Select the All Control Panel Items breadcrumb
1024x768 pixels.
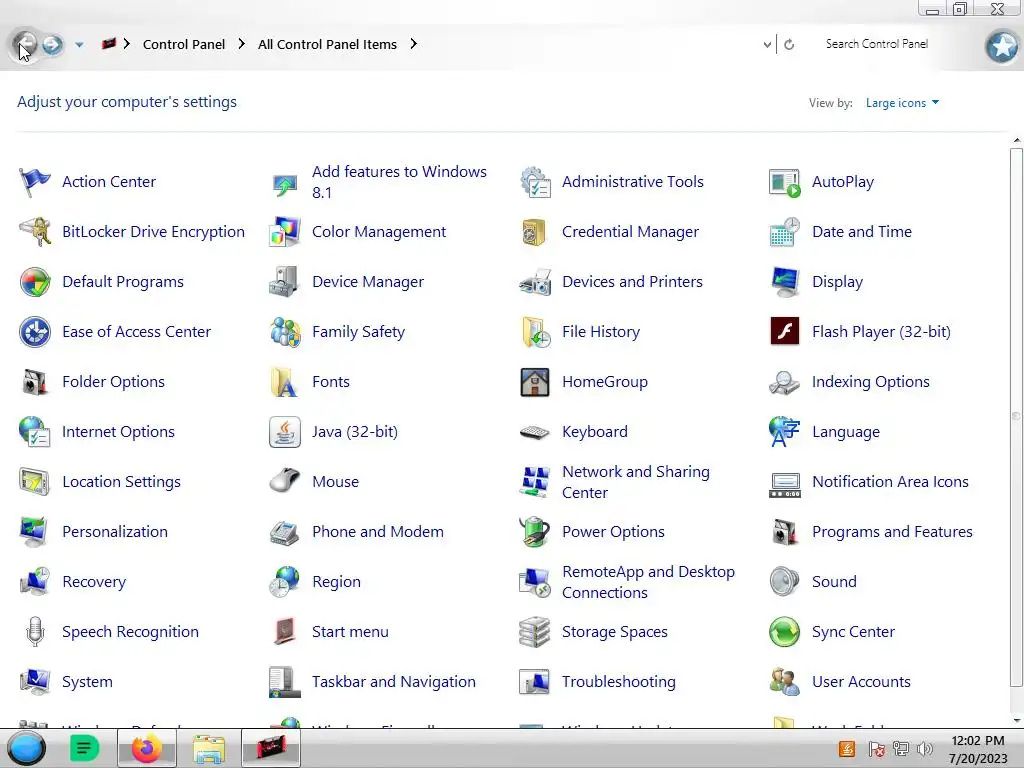(327, 44)
